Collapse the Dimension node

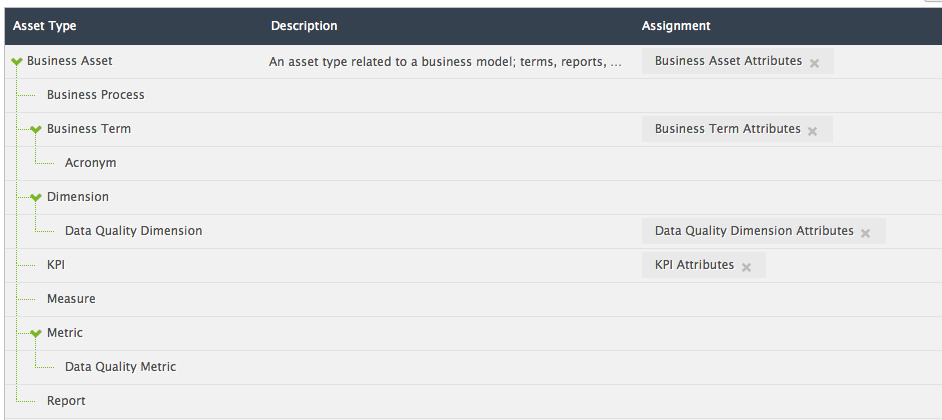coord(36,197)
